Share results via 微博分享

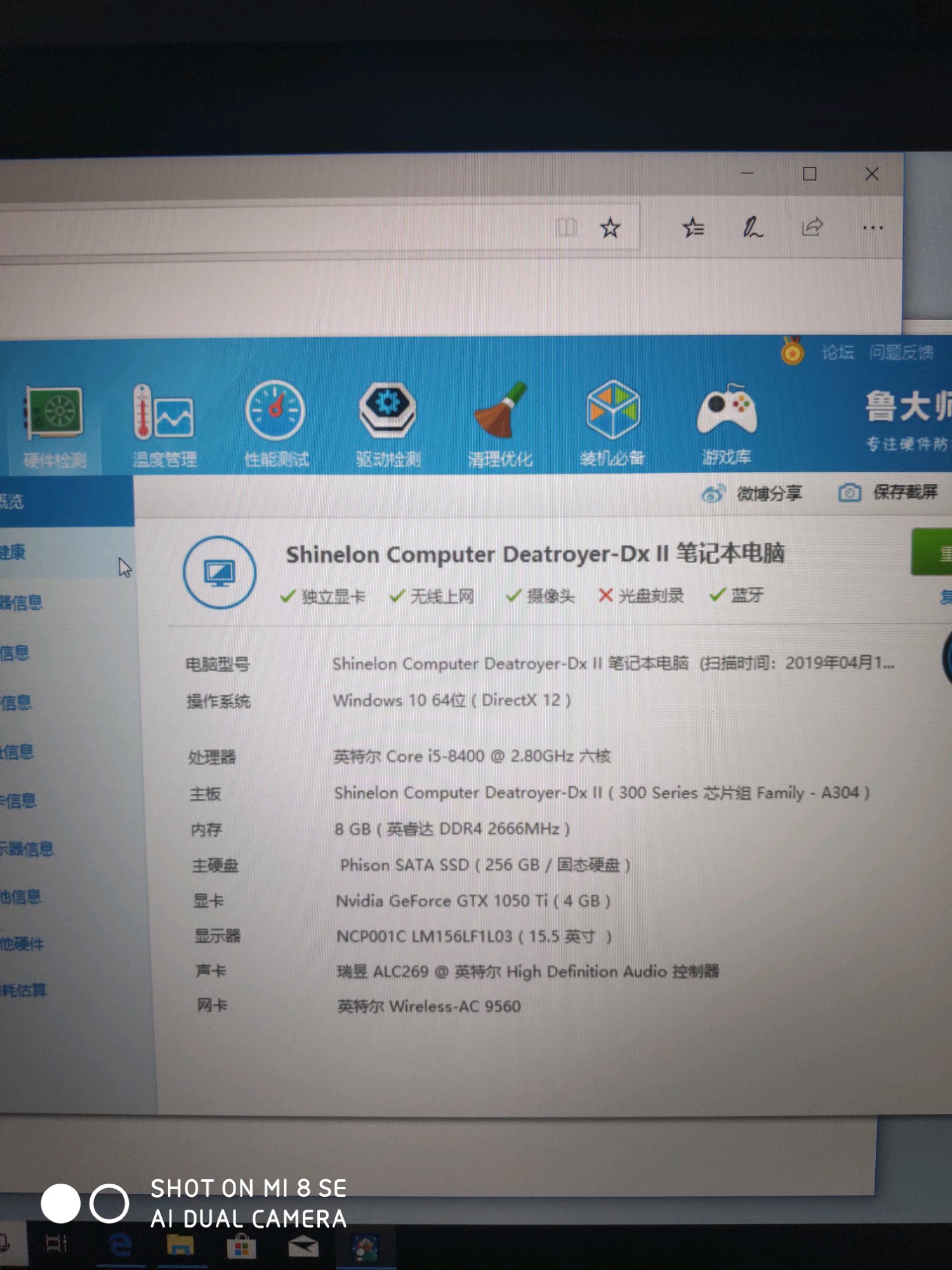tap(769, 493)
